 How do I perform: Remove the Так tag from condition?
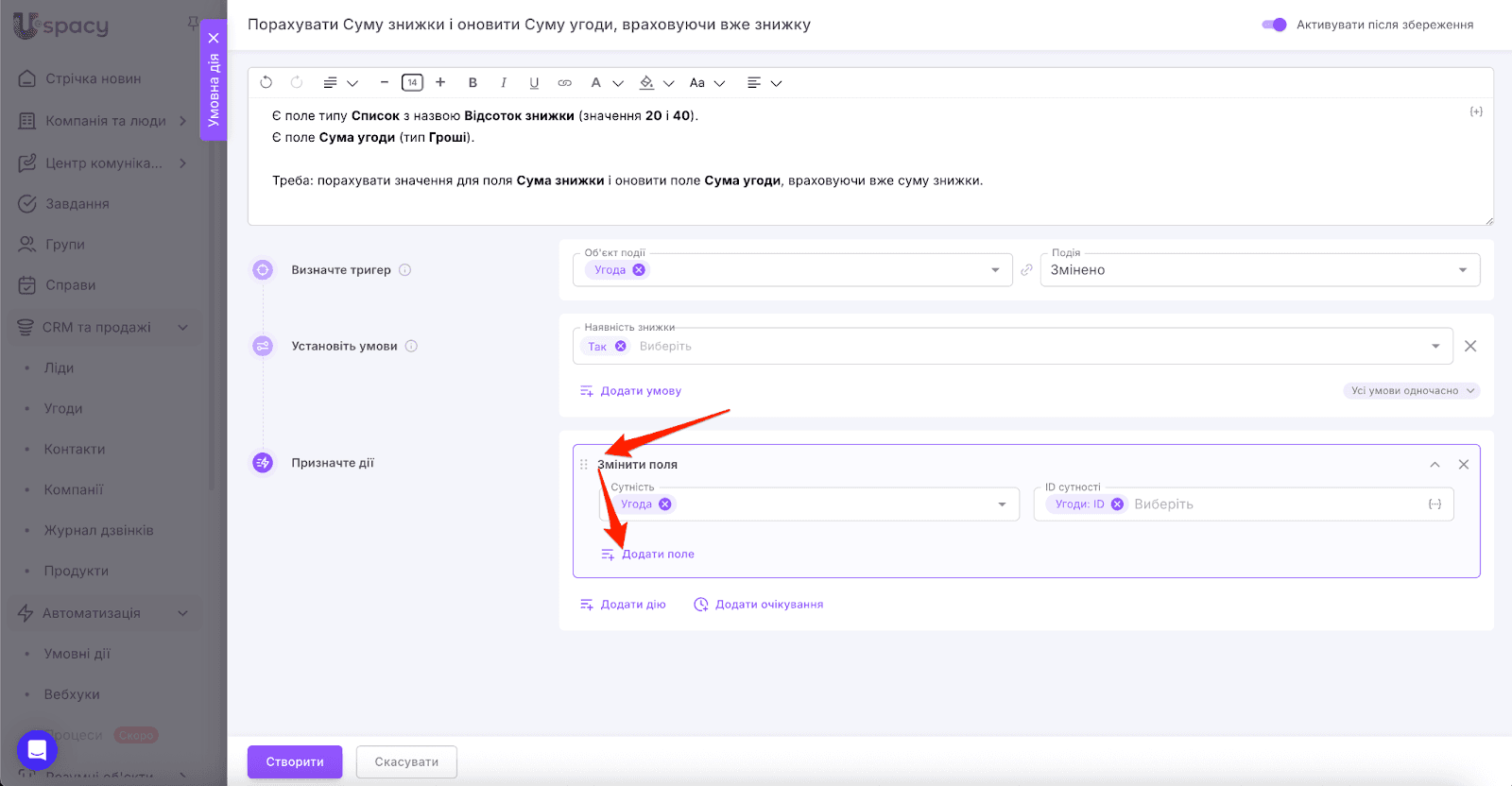621,347
